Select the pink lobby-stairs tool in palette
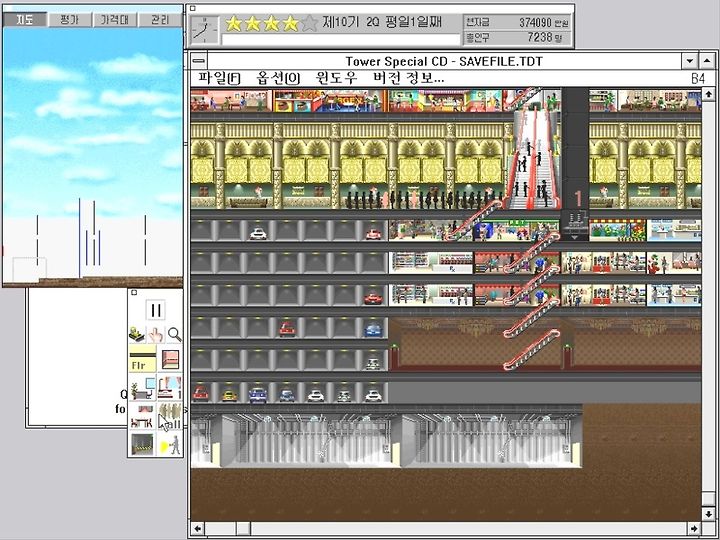Image resolution: width=720 pixels, height=540 pixels. click(x=170, y=359)
